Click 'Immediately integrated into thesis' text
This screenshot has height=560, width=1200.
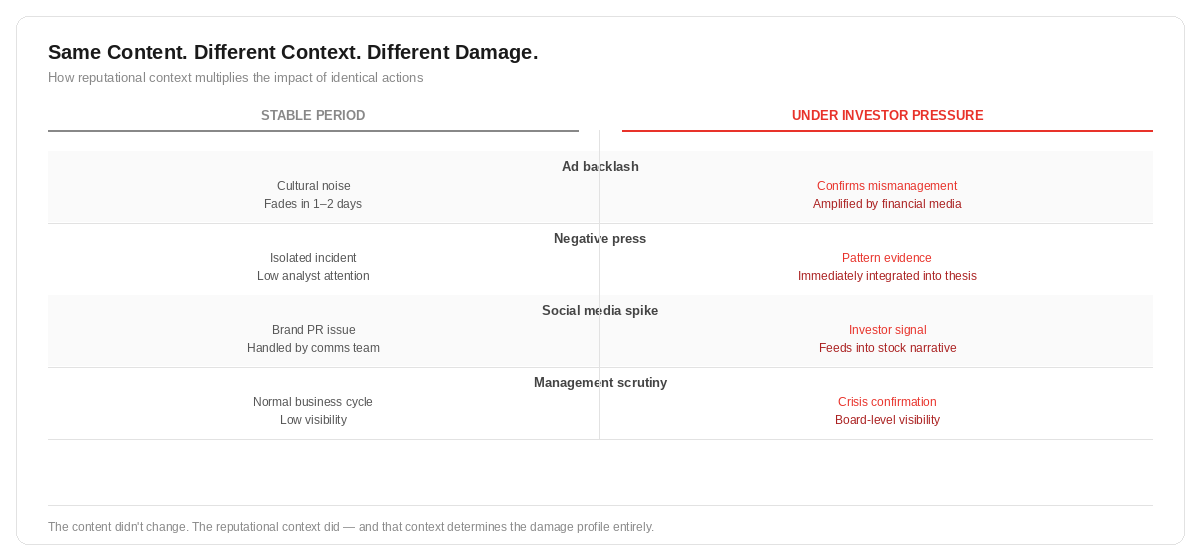tap(887, 276)
